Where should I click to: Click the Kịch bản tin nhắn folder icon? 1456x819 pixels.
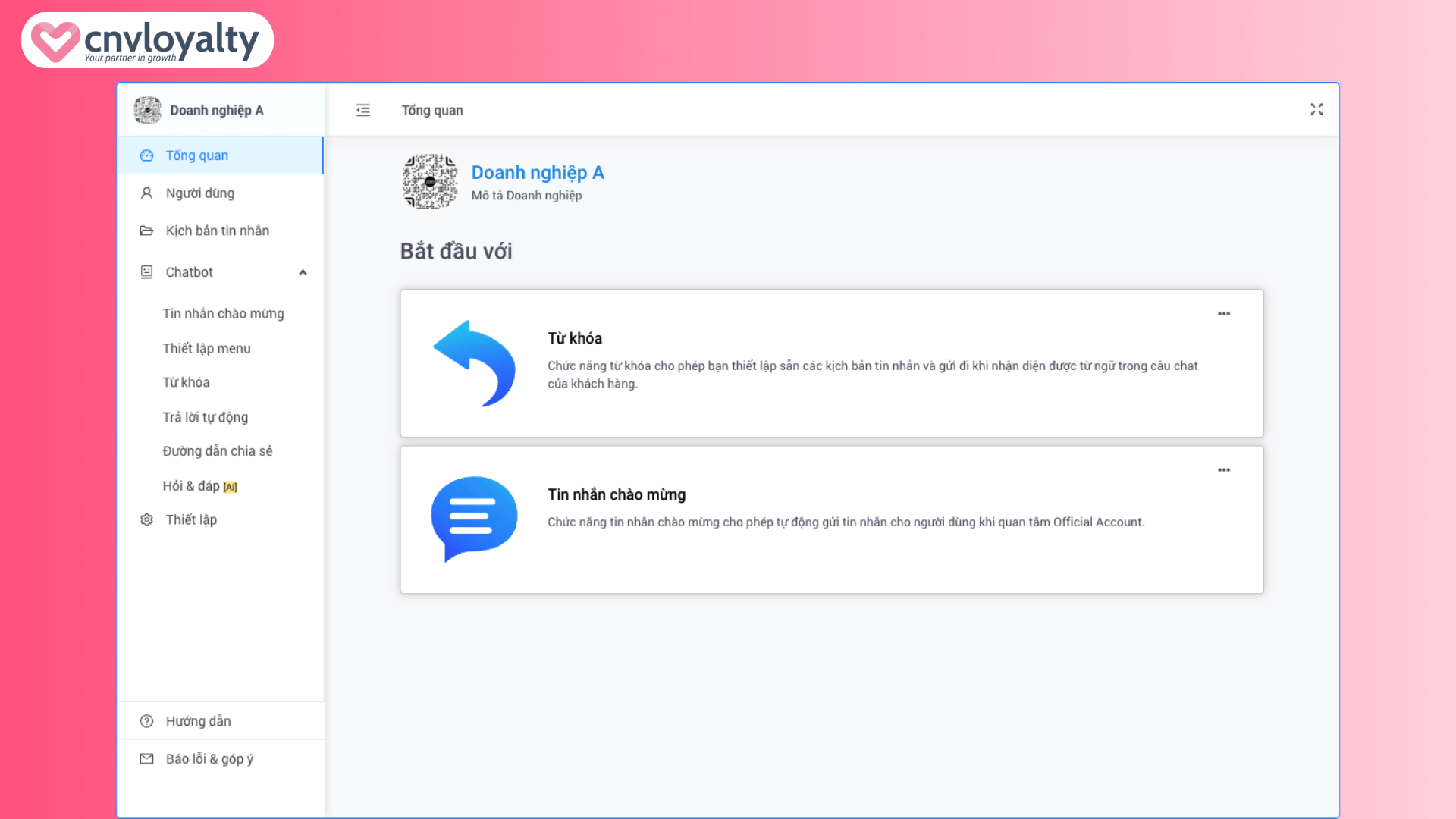tap(146, 231)
